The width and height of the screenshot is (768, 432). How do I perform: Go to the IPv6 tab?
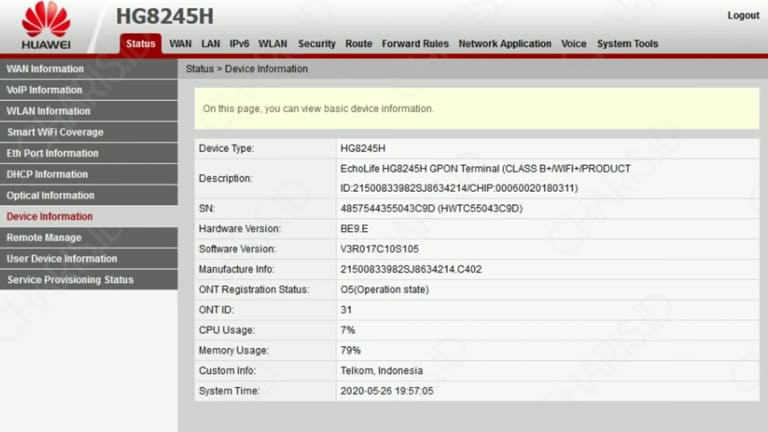pos(240,44)
